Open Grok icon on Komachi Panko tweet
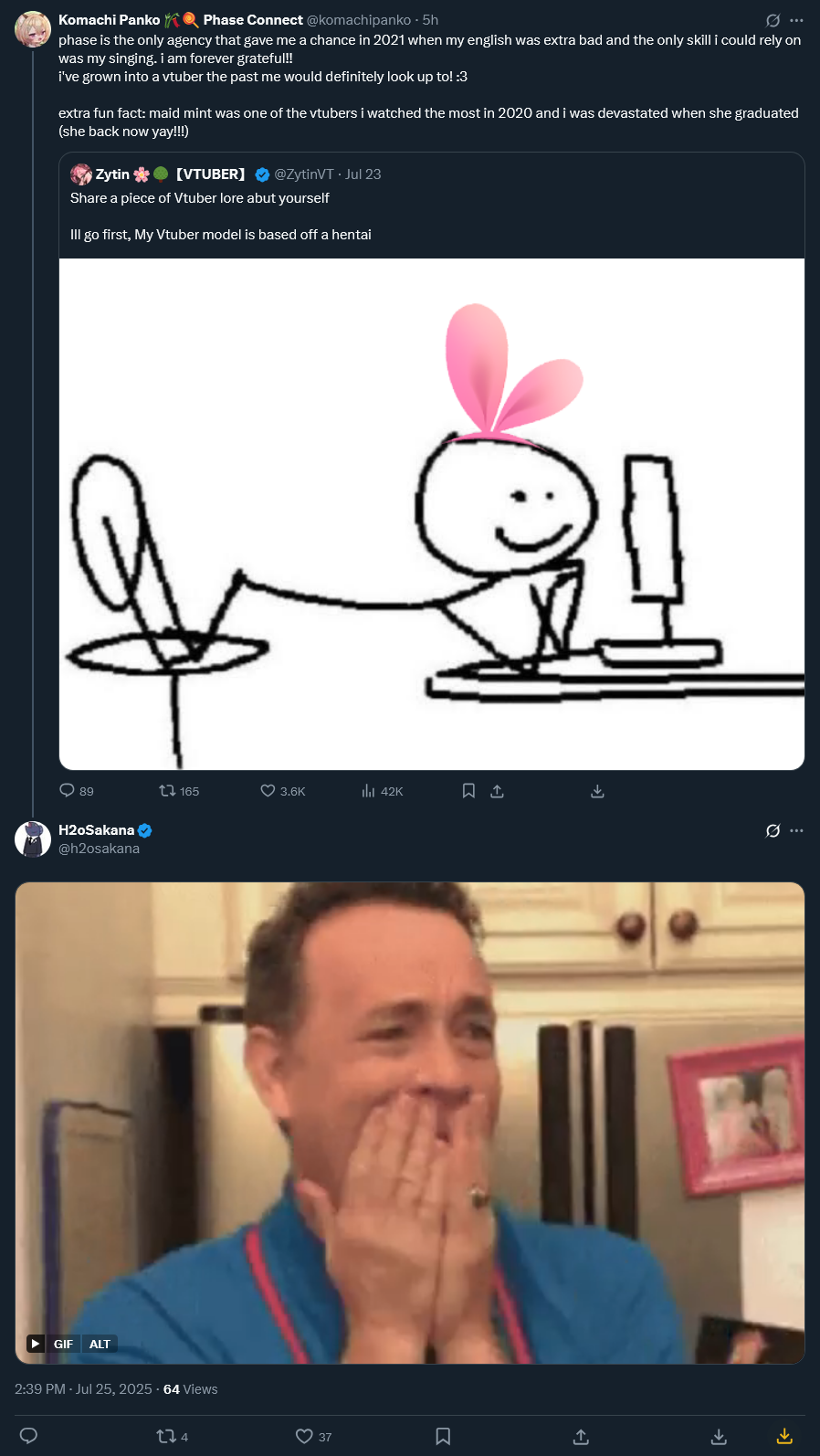820x1456 pixels. [x=773, y=20]
